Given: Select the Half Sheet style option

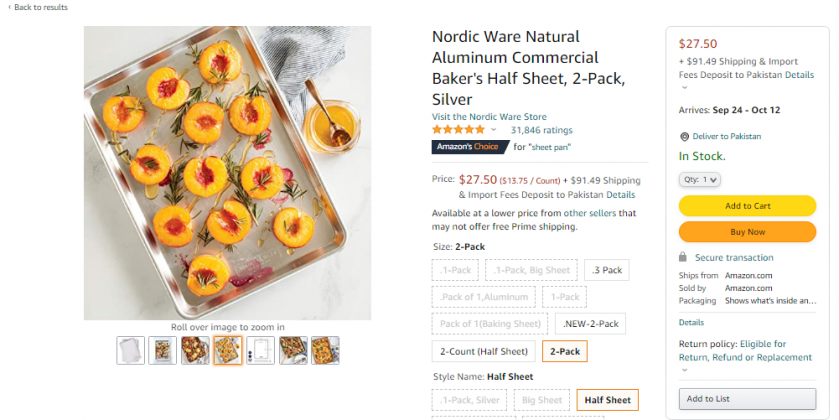Looking at the screenshot, I should coord(607,400).
